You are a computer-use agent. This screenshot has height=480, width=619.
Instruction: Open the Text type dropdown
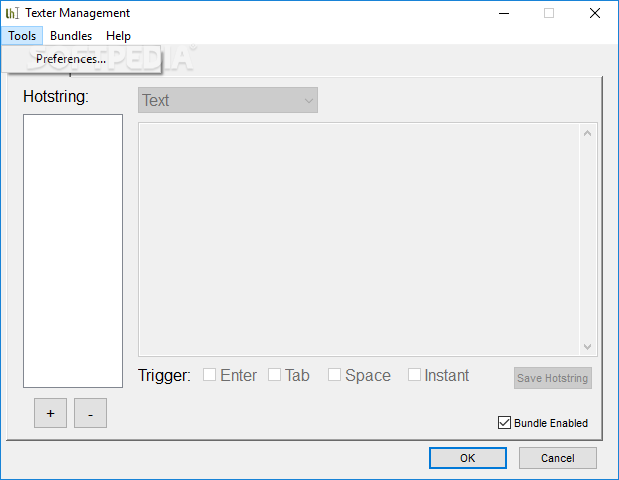coord(228,100)
